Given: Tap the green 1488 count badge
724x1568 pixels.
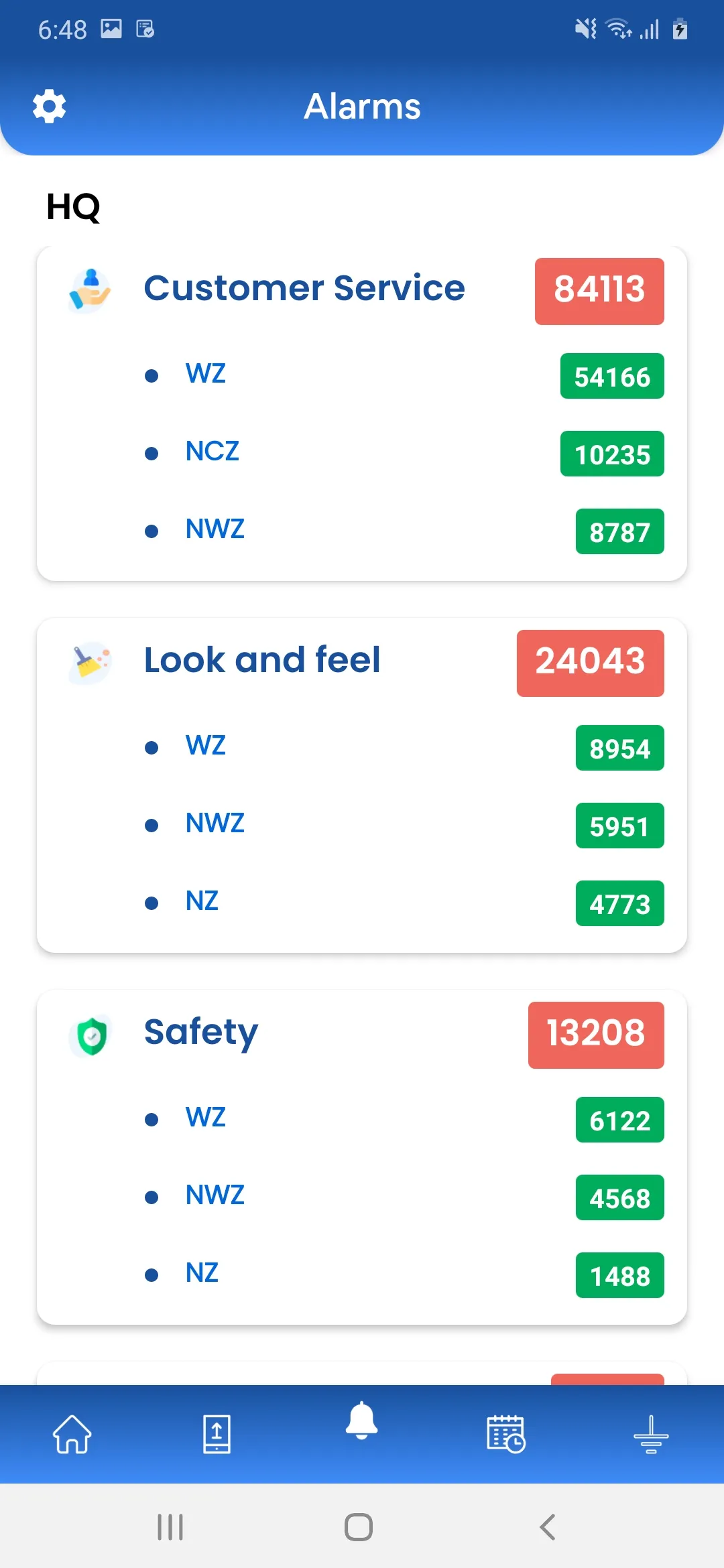Looking at the screenshot, I should (x=619, y=1276).
